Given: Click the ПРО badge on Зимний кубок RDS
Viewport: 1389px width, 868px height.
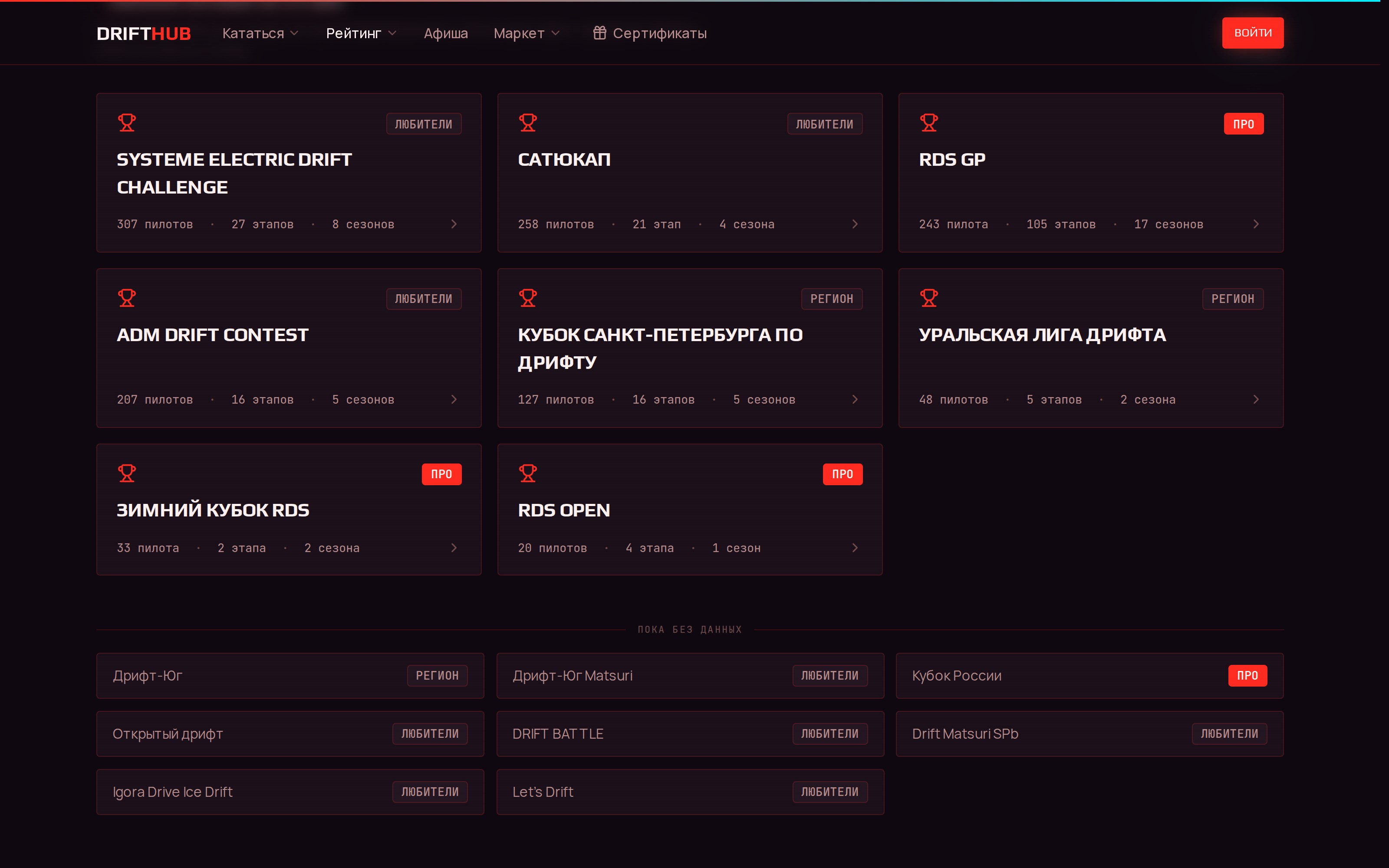Looking at the screenshot, I should coord(441,474).
